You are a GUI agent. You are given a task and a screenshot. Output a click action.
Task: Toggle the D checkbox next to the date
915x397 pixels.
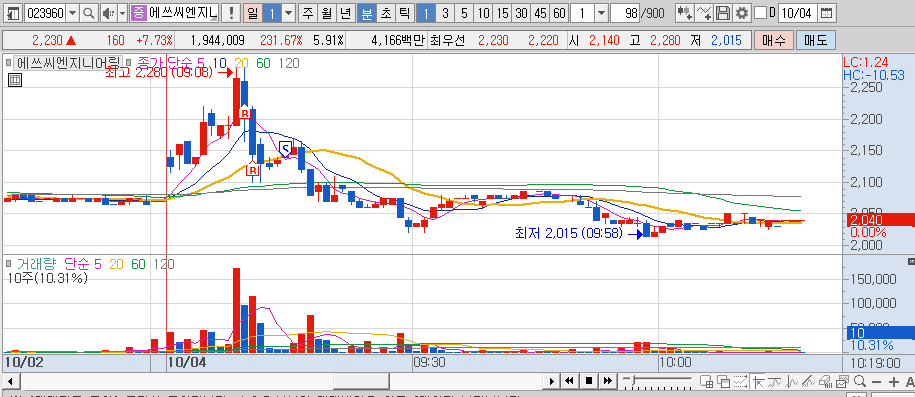tap(760, 12)
